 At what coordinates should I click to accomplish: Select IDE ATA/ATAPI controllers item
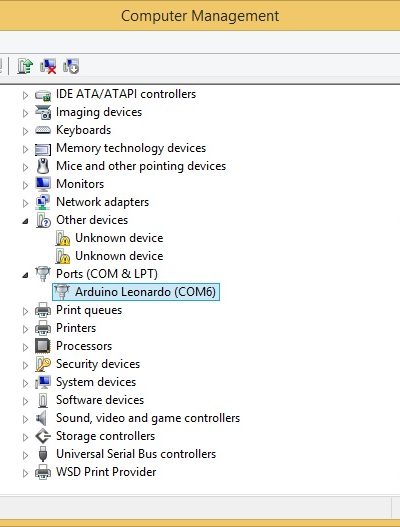coord(126,94)
